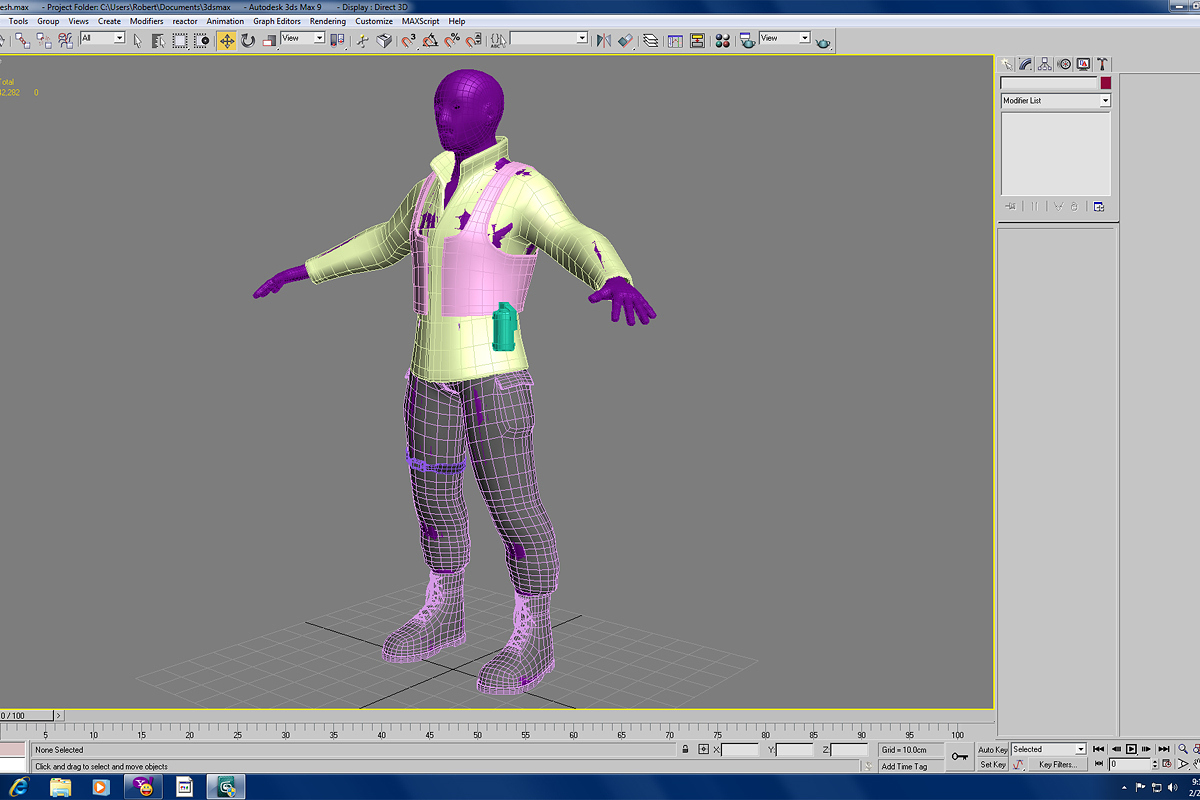Click the X coordinate field
Viewport: 1200px width, 800px height.
pos(740,749)
